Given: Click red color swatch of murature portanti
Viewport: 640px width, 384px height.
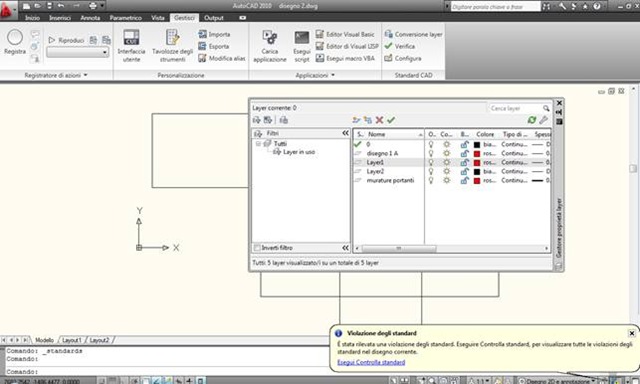Looking at the screenshot, I should tap(477, 180).
